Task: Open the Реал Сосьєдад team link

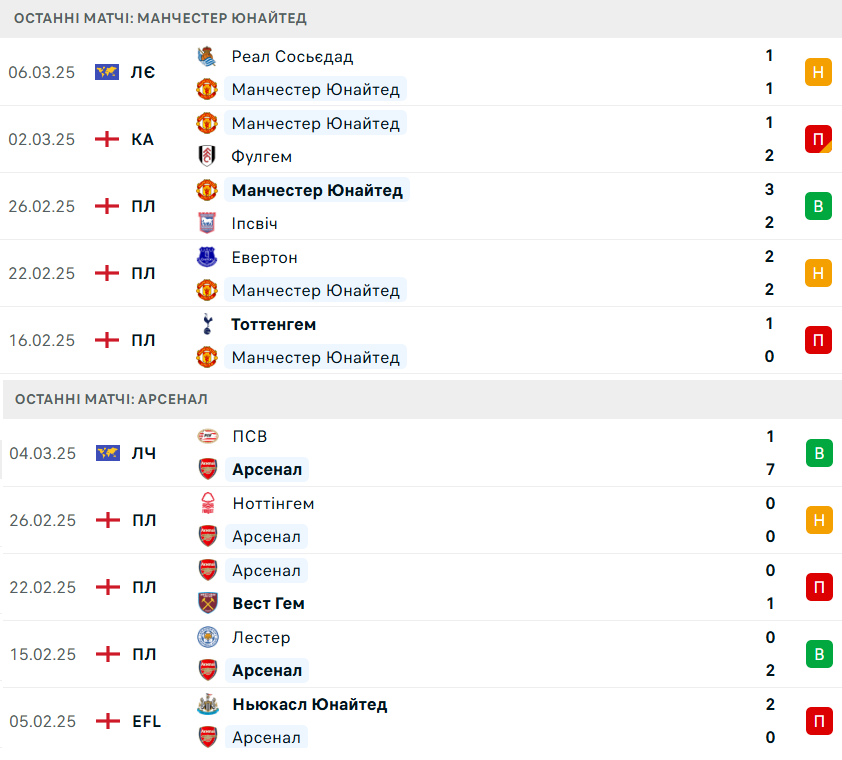Action: tap(292, 56)
